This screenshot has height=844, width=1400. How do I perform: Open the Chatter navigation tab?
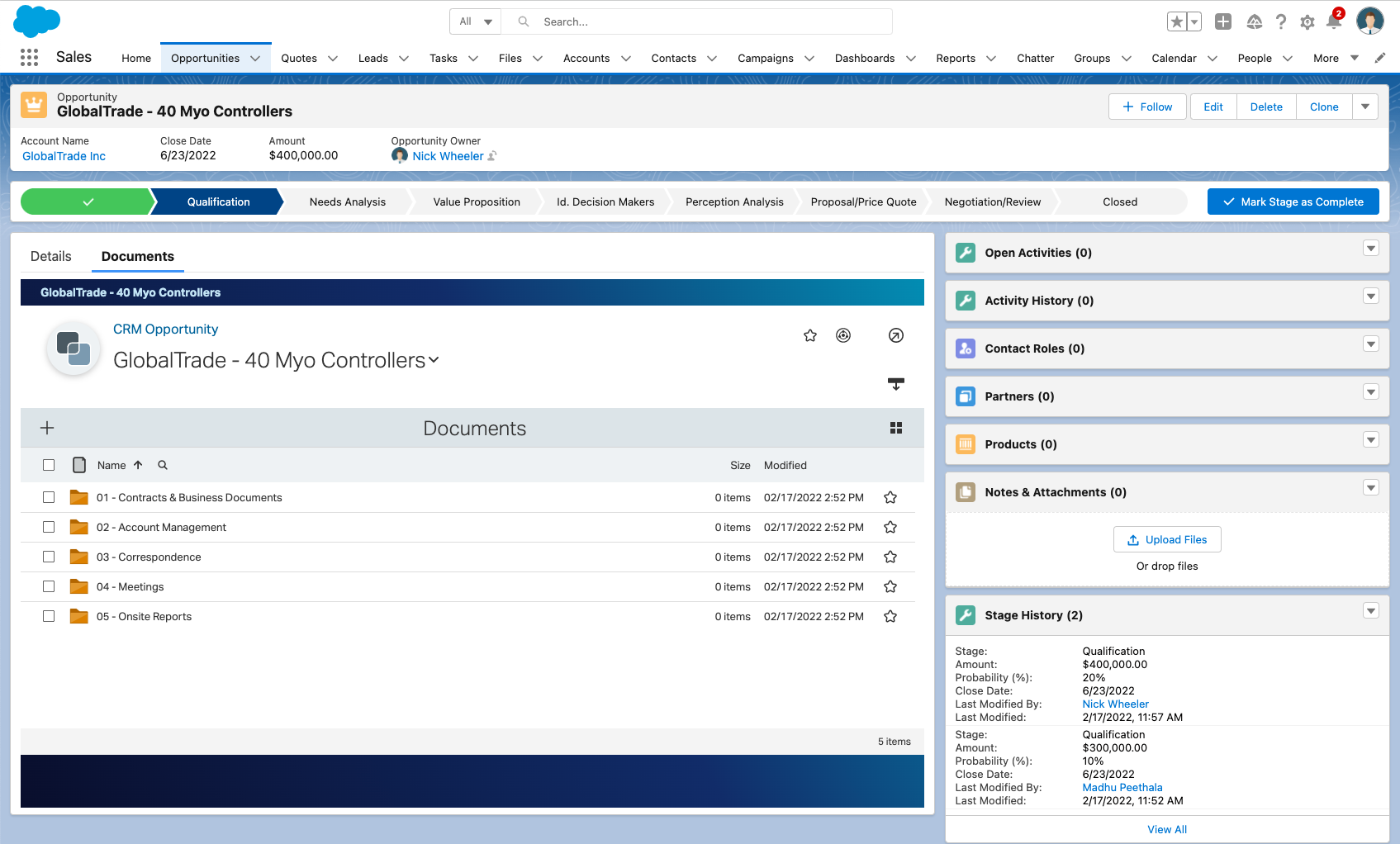coord(1035,58)
